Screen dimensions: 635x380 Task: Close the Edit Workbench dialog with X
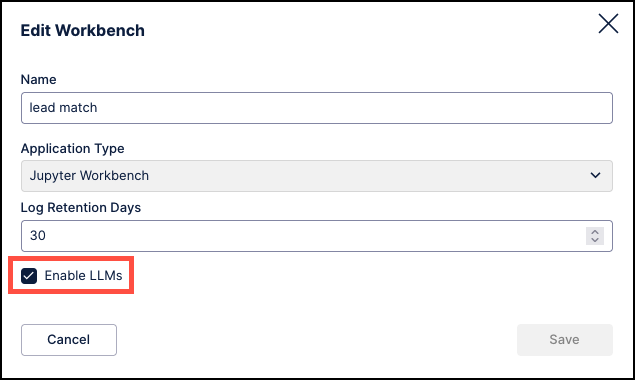click(608, 23)
